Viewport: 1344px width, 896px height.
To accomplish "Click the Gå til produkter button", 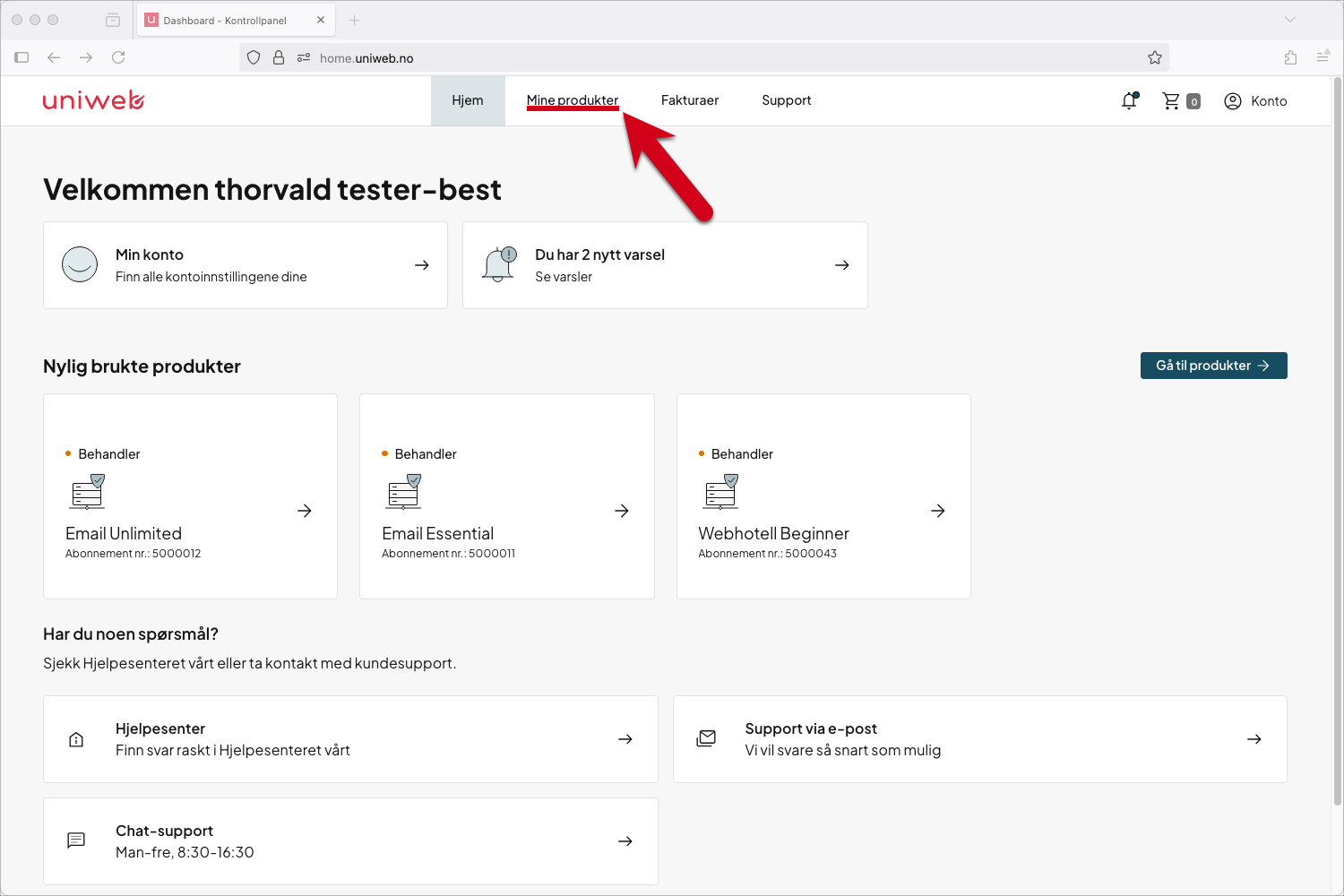I will click(1214, 366).
